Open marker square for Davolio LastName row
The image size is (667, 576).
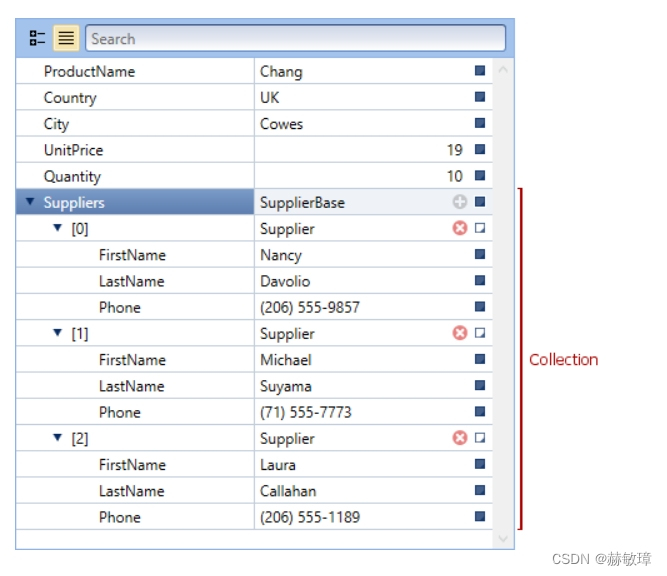480,280
